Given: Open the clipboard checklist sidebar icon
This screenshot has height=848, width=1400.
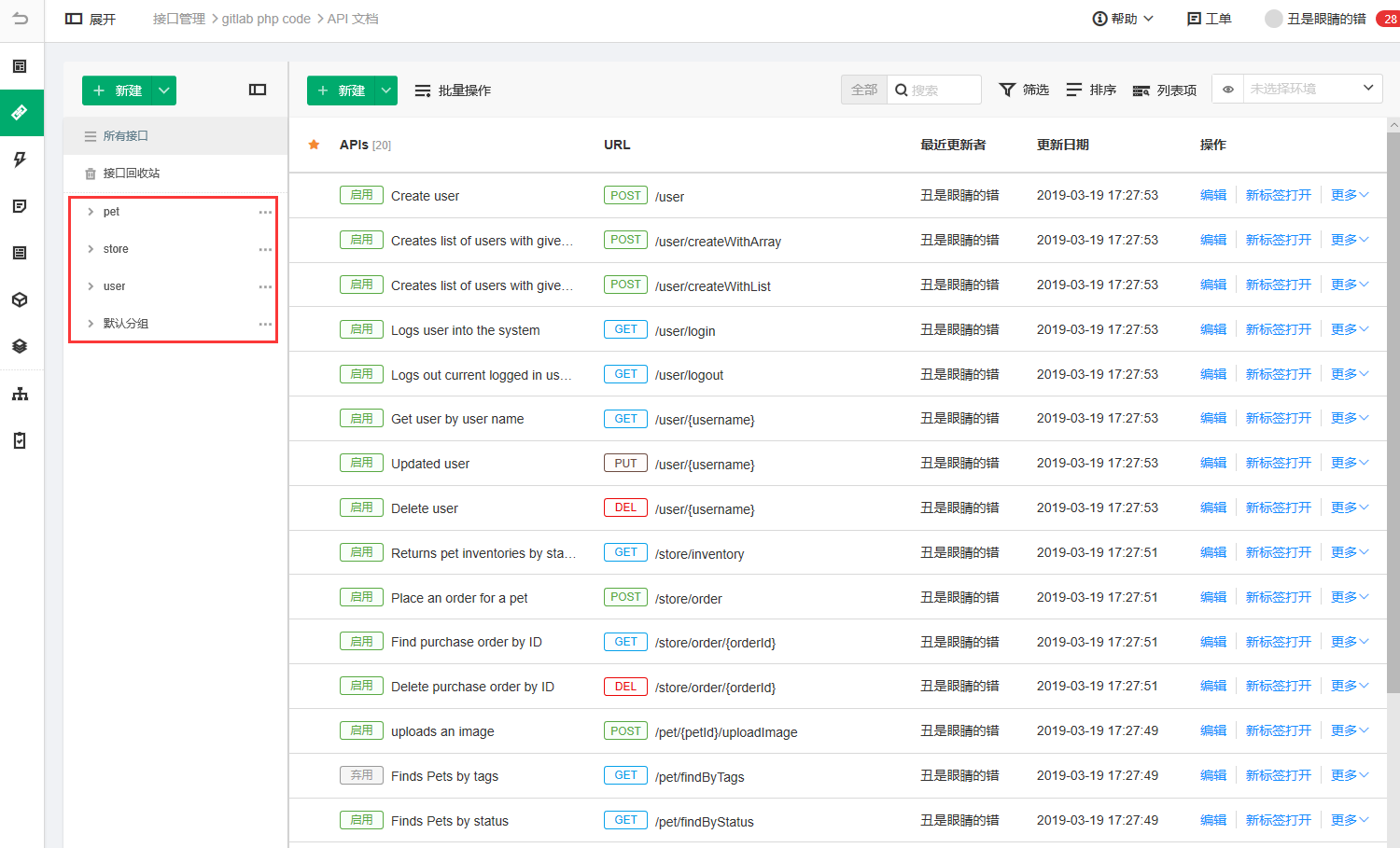Looking at the screenshot, I should pos(20,440).
